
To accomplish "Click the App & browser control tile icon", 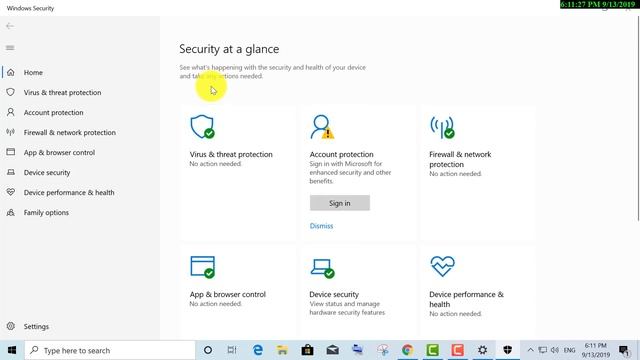I will [202, 267].
